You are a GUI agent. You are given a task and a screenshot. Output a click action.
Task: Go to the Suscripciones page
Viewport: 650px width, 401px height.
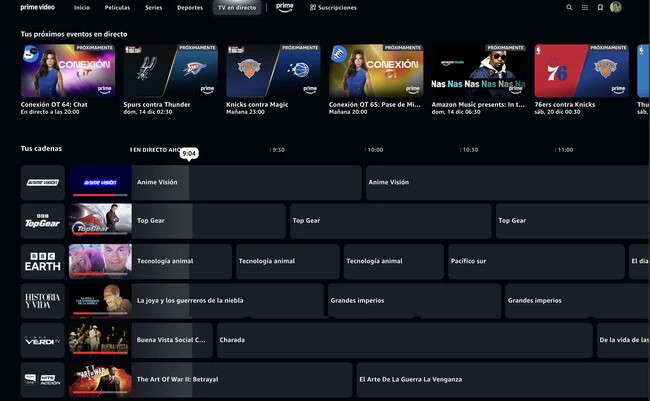click(333, 7)
